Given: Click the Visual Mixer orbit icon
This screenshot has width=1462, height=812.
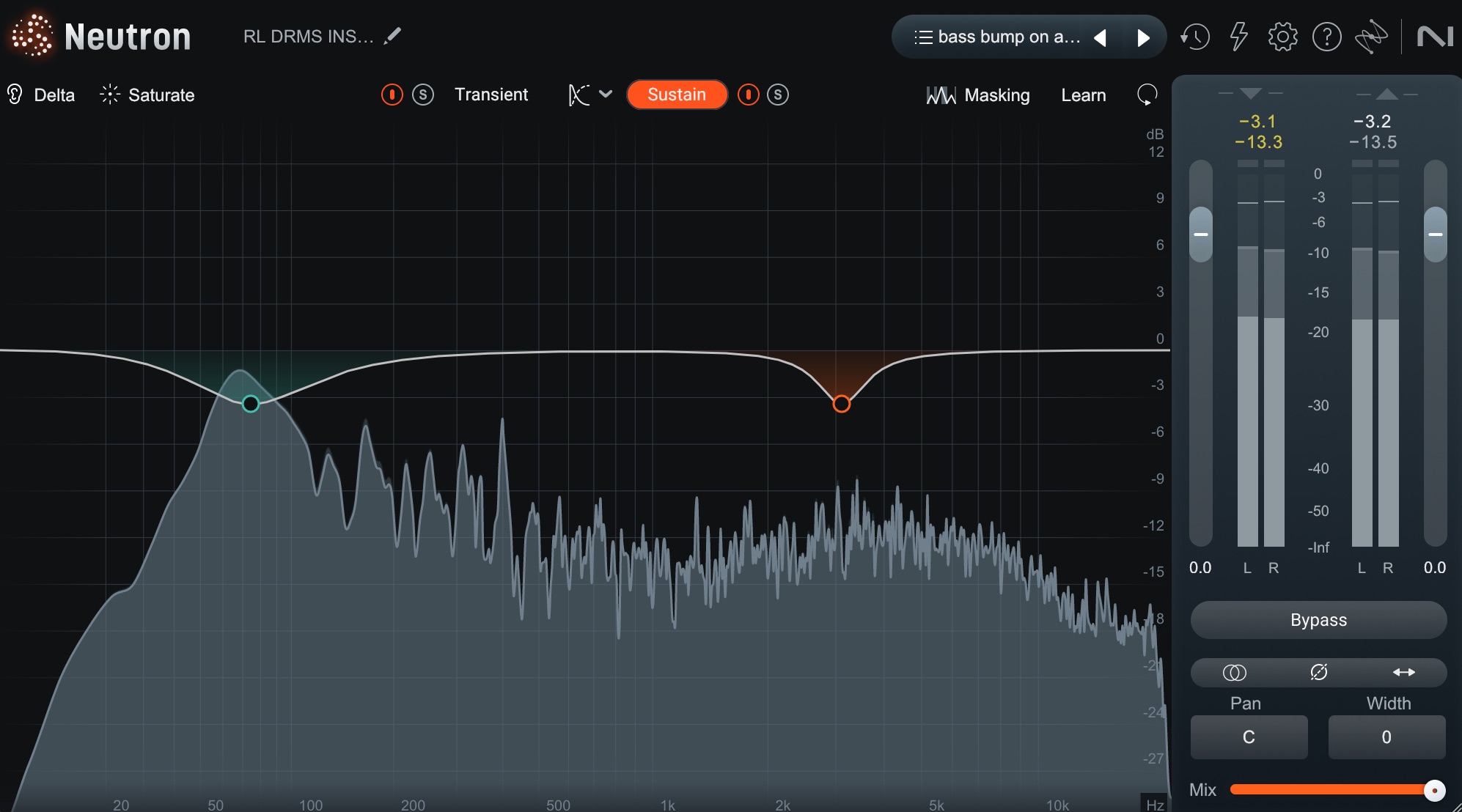Looking at the screenshot, I should click(x=1371, y=37).
